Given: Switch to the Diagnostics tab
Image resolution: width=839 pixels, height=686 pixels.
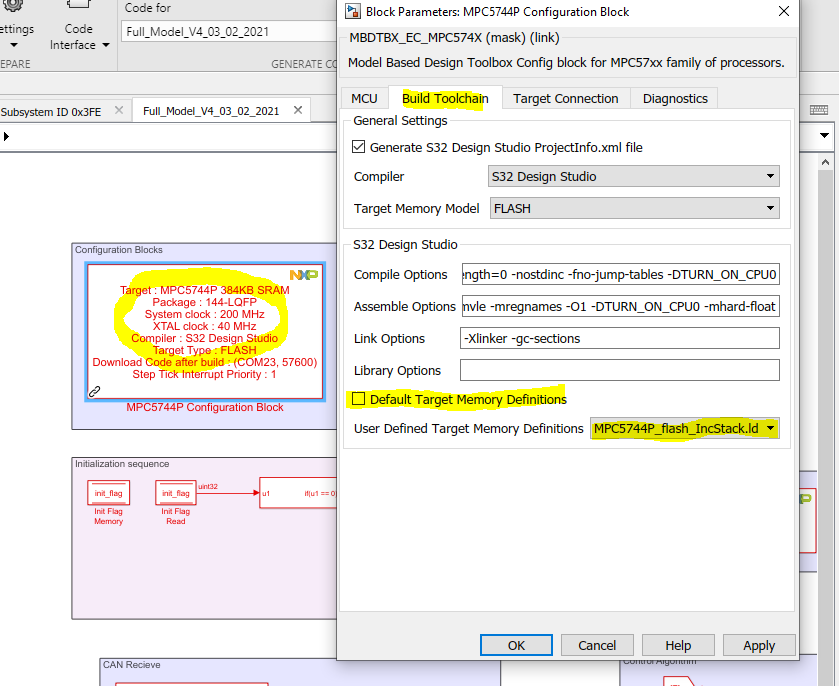Looking at the screenshot, I should pyautogui.click(x=675, y=98).
